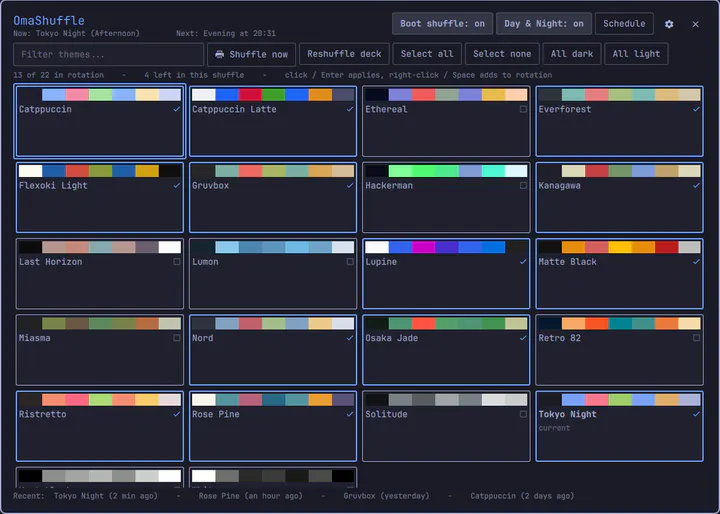Click the Select all button
The image size is (720, 514).
[427, 54]
